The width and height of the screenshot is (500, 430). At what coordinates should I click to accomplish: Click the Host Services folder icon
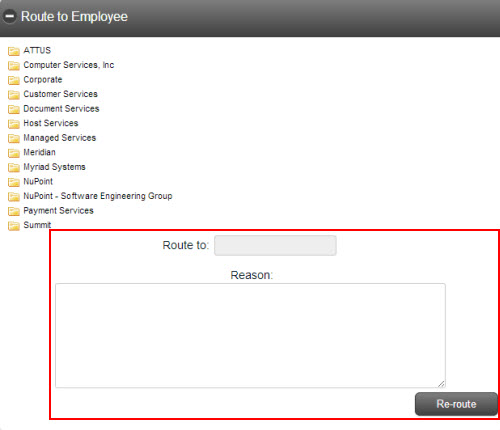[14, 124]
